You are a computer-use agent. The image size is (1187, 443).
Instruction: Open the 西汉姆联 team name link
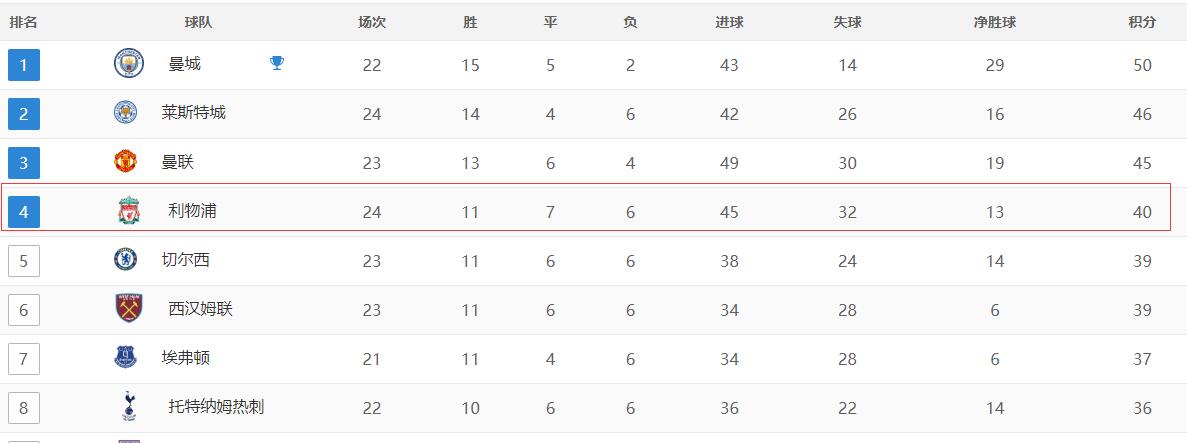tap(200, 309)
